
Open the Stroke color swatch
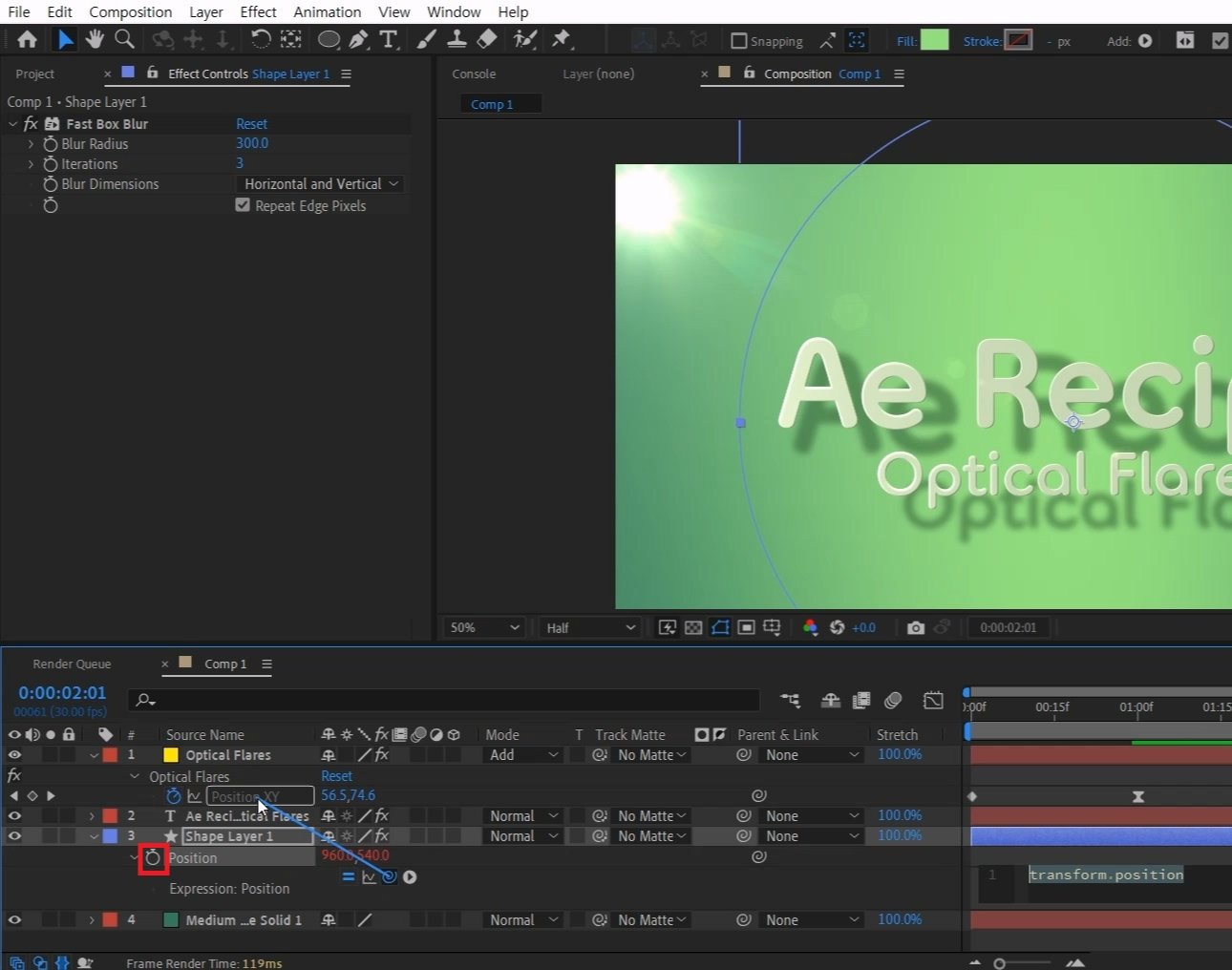(1018, 40)
